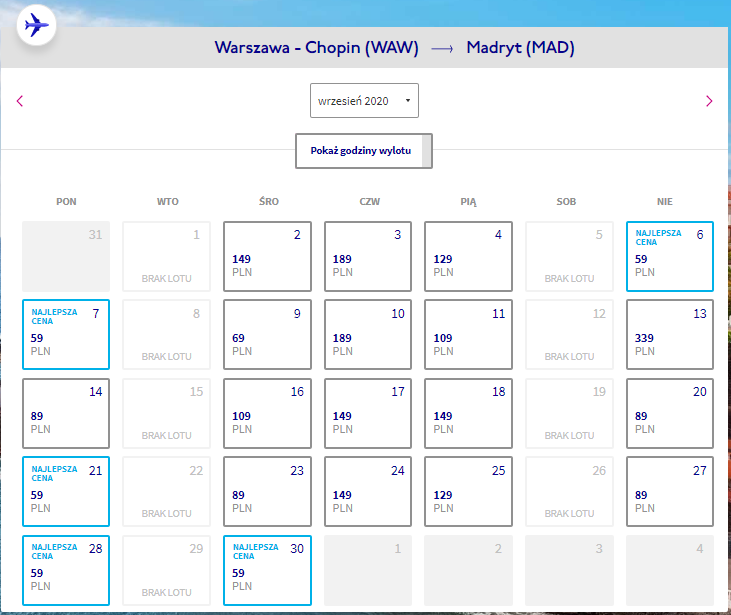Choose best price on September 30
The width and height of the screenshot is (731, 615).
(x=268, y=570)
